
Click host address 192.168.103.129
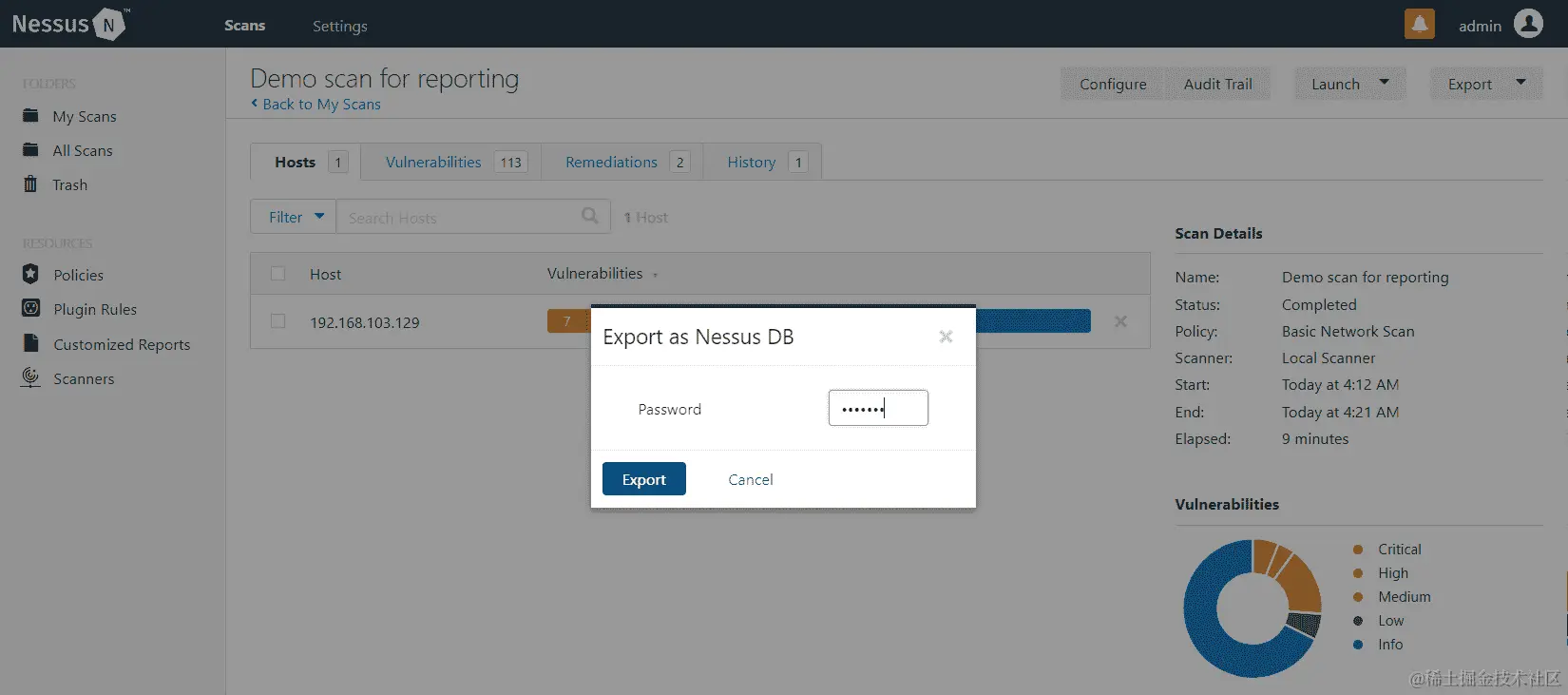pyautogui.click(x=365, y=322)
